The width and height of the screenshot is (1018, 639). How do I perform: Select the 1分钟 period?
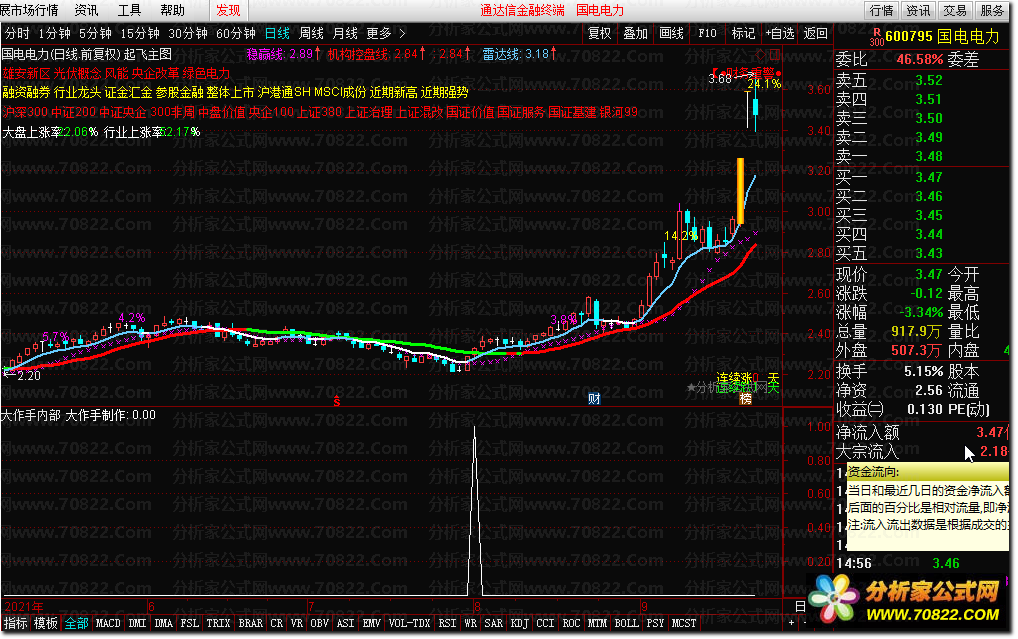tap(55, 33)
